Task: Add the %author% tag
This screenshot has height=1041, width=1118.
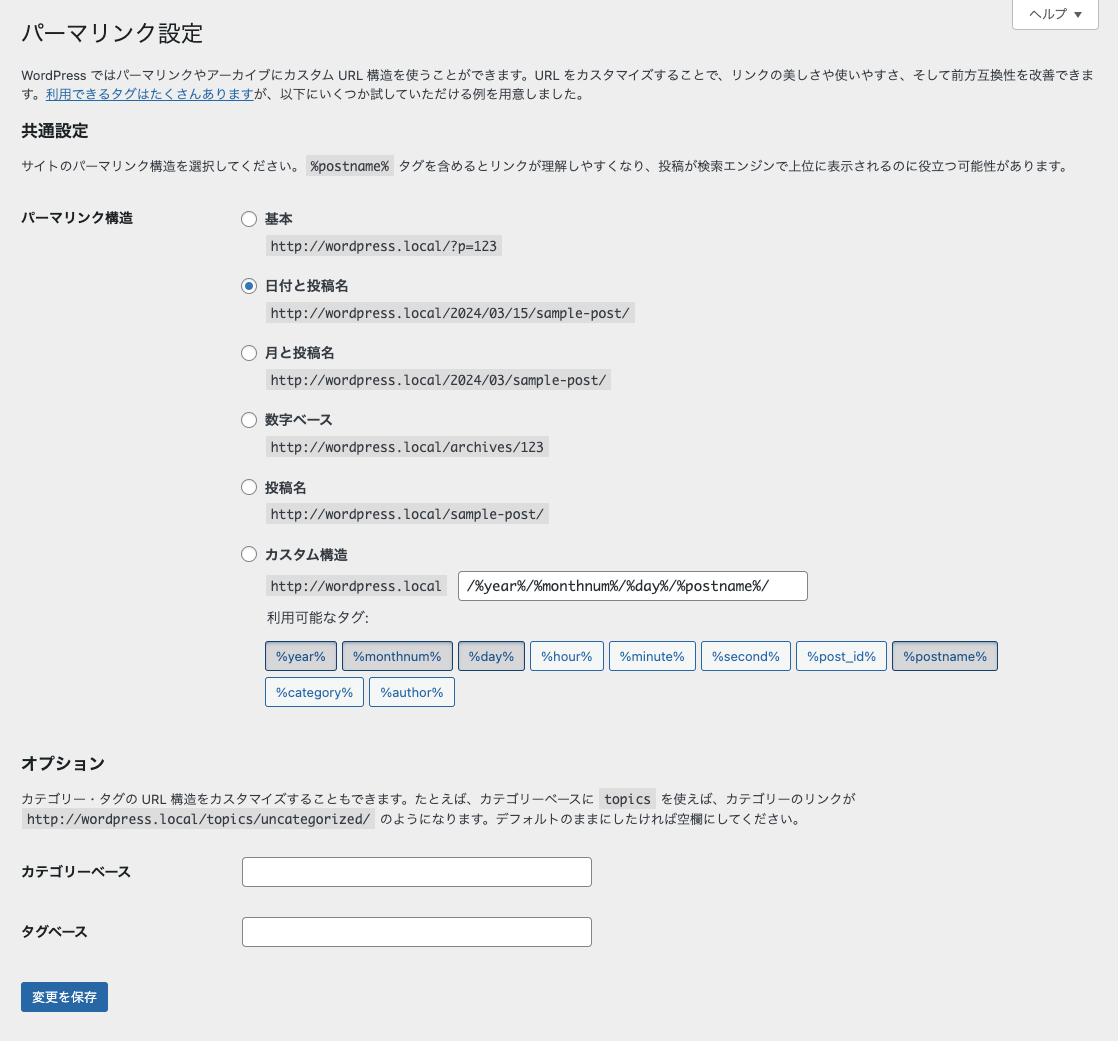Action: coord(411,692)
